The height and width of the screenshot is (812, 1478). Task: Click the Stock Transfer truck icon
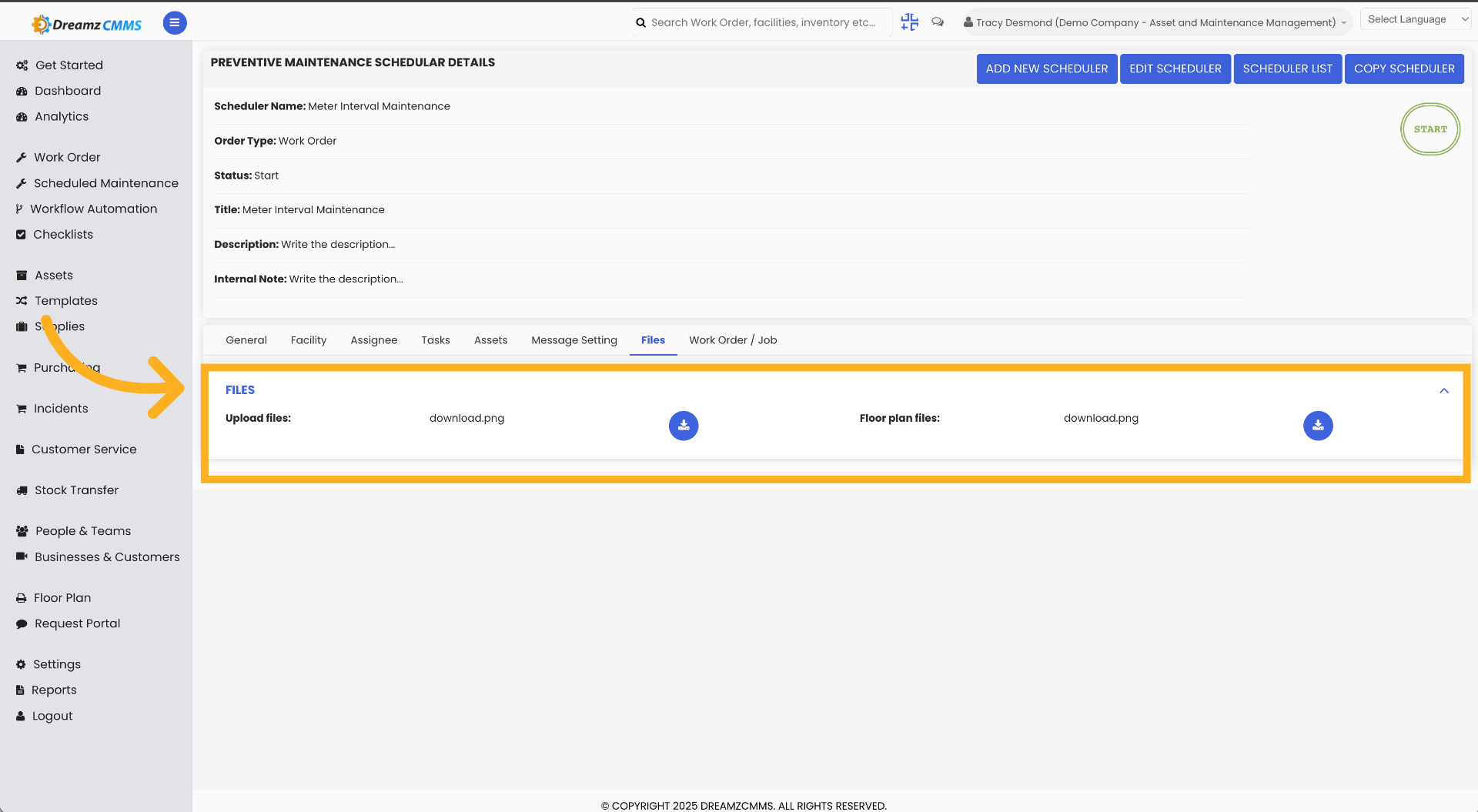pyautogui.click(x=22, y=490)
